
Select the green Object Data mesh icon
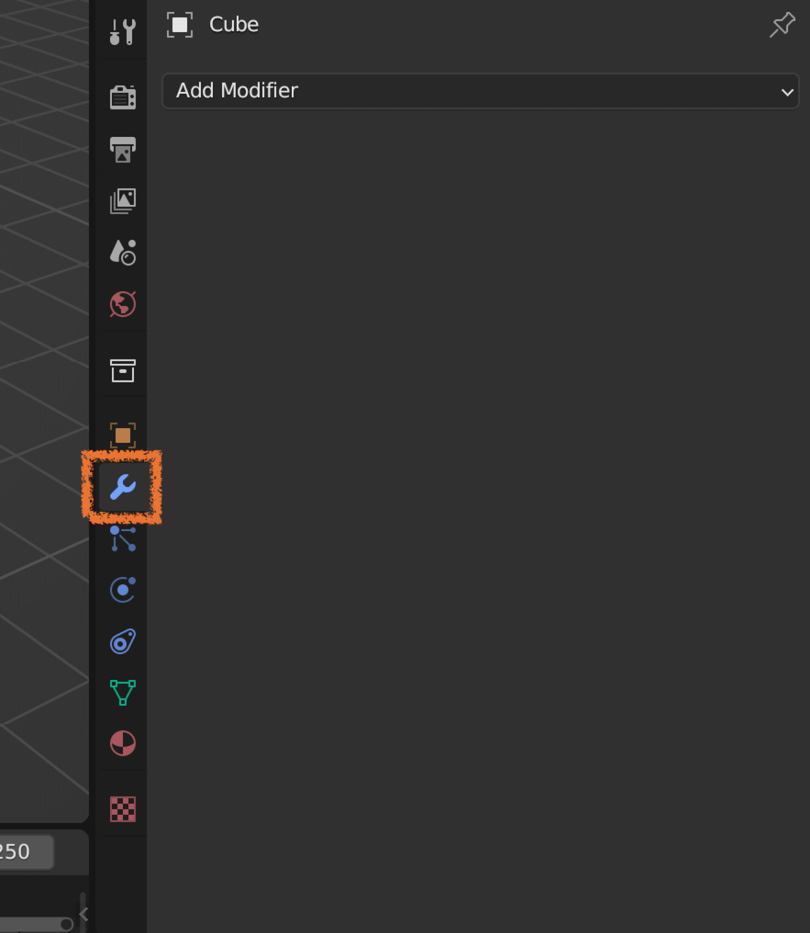point(123,693)
